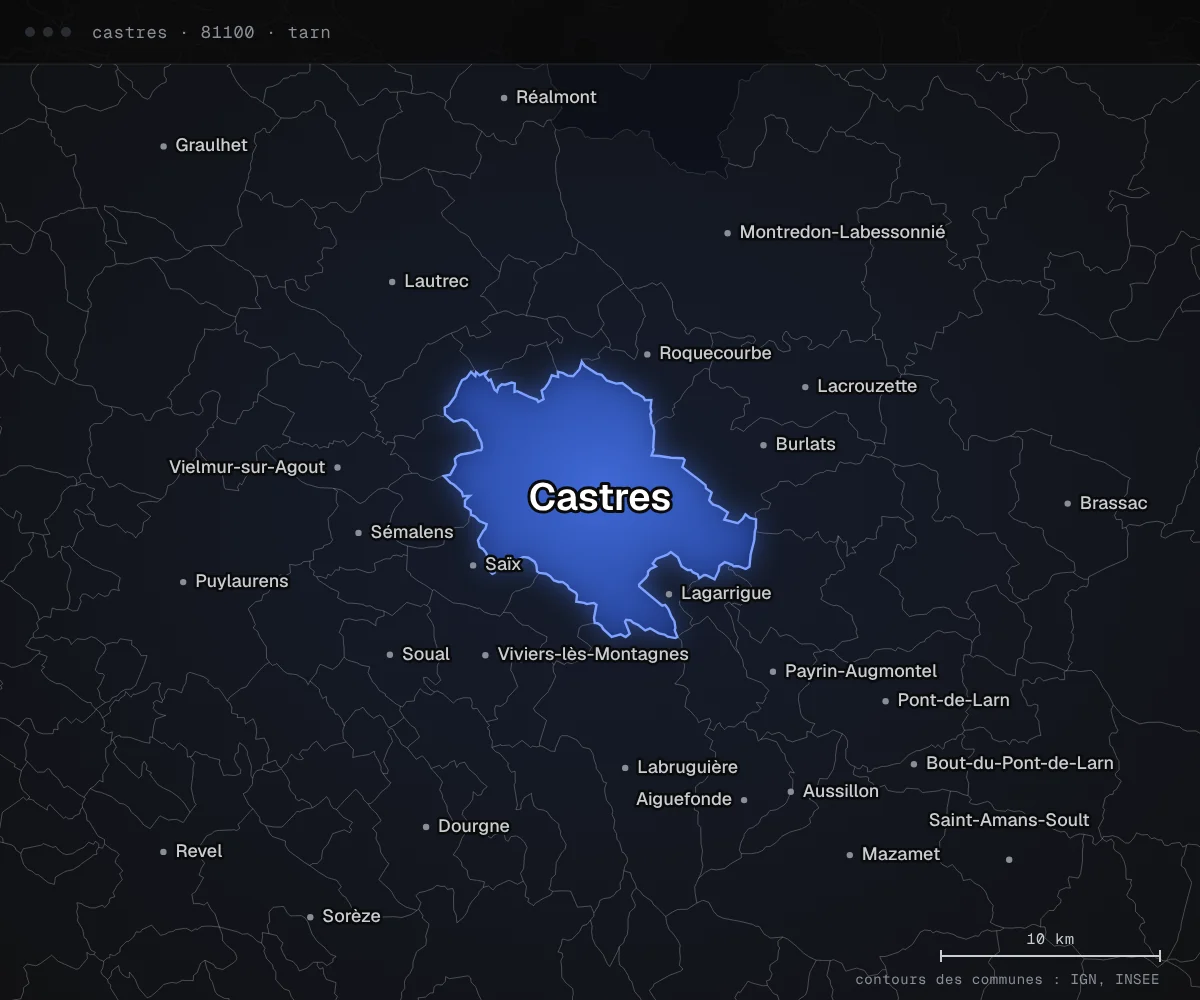
Task: Select the Roquecourbe label
Action: (x=715, y=353)
